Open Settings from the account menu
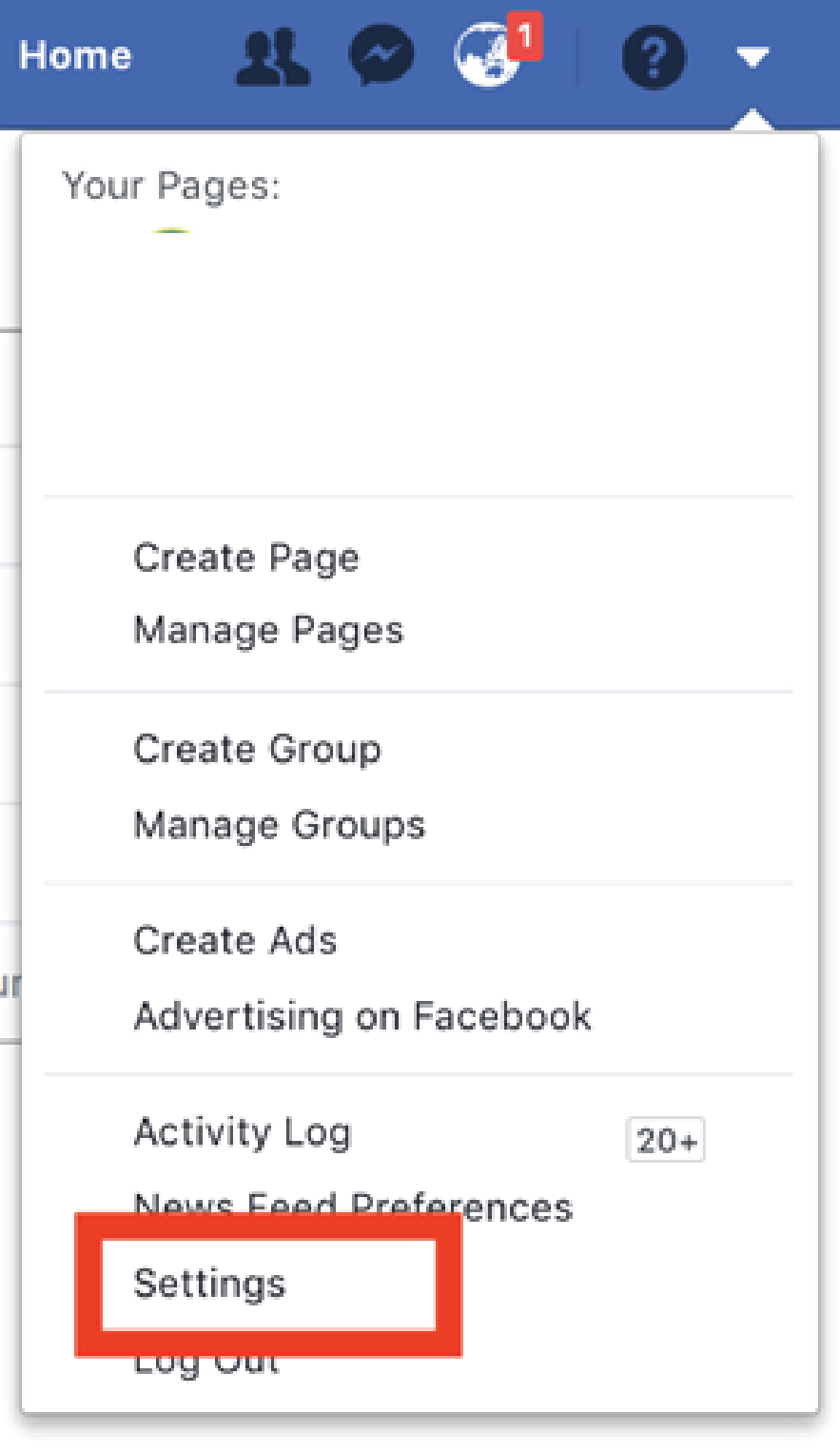 [210, 1284]
